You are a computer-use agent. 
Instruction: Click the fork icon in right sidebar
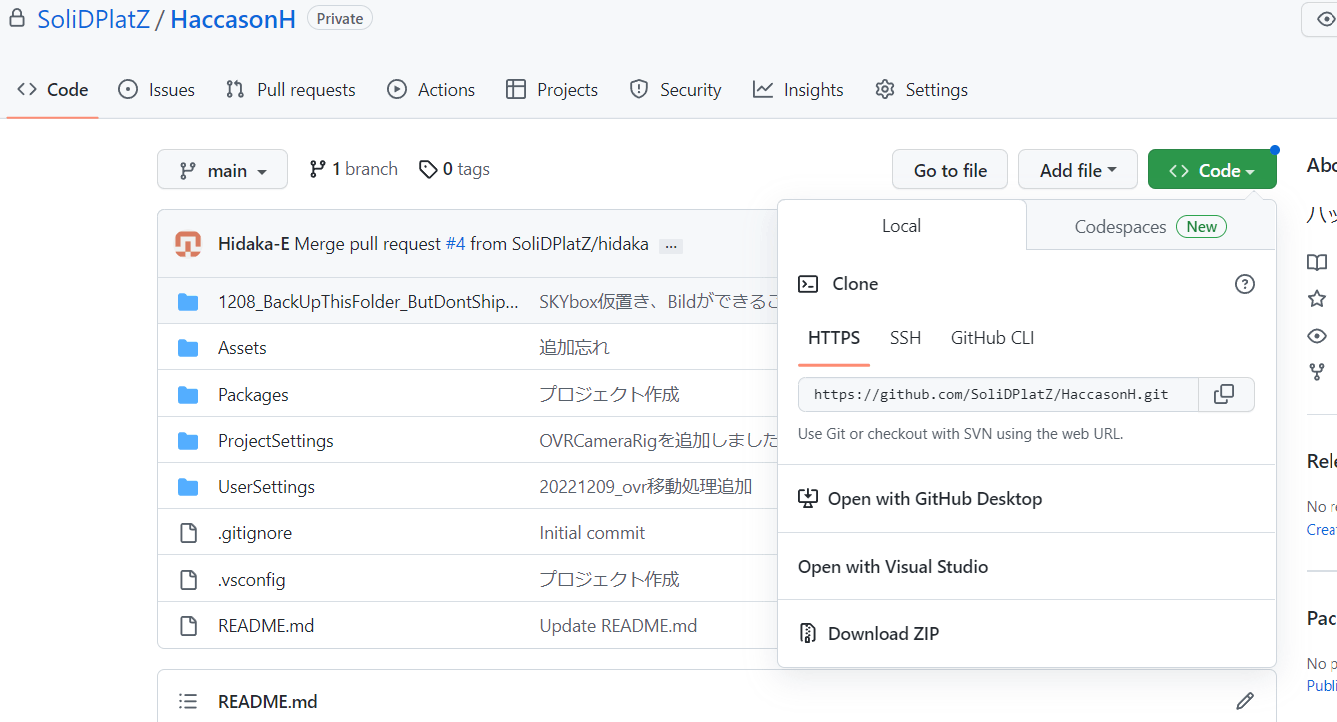(1317, 371)
